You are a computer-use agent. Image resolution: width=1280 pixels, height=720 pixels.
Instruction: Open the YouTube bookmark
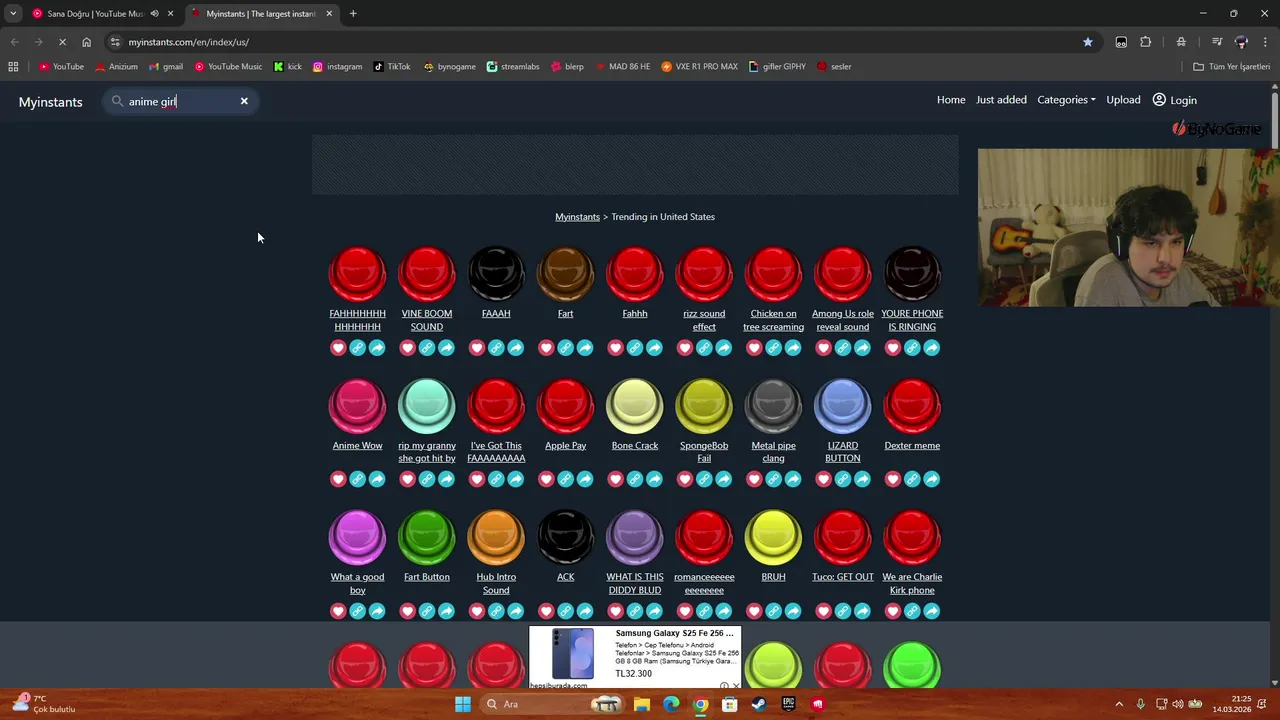(61, 67)
